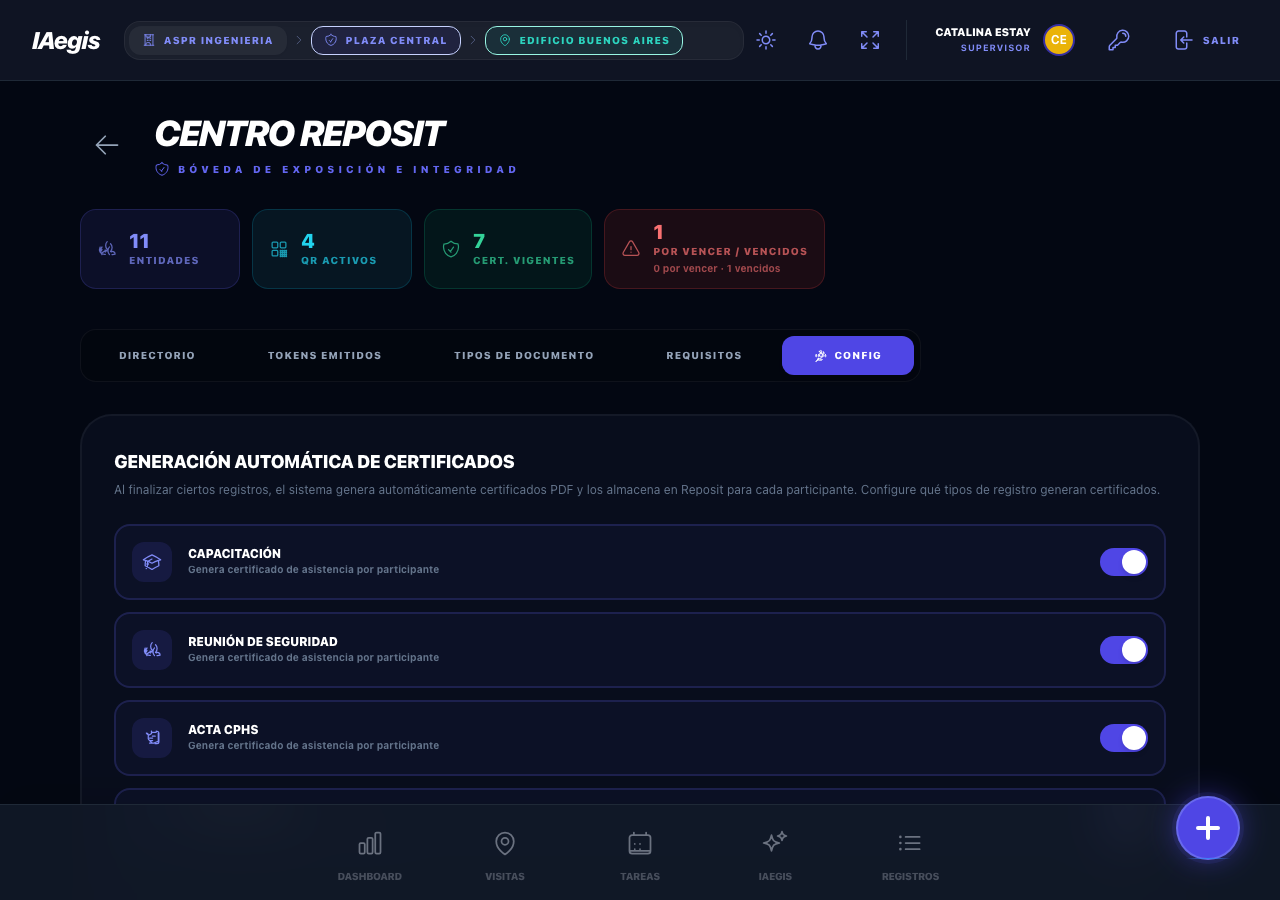
Task: Click the location pin in Edificio Buenos Aires
Action: pos(505,40)
